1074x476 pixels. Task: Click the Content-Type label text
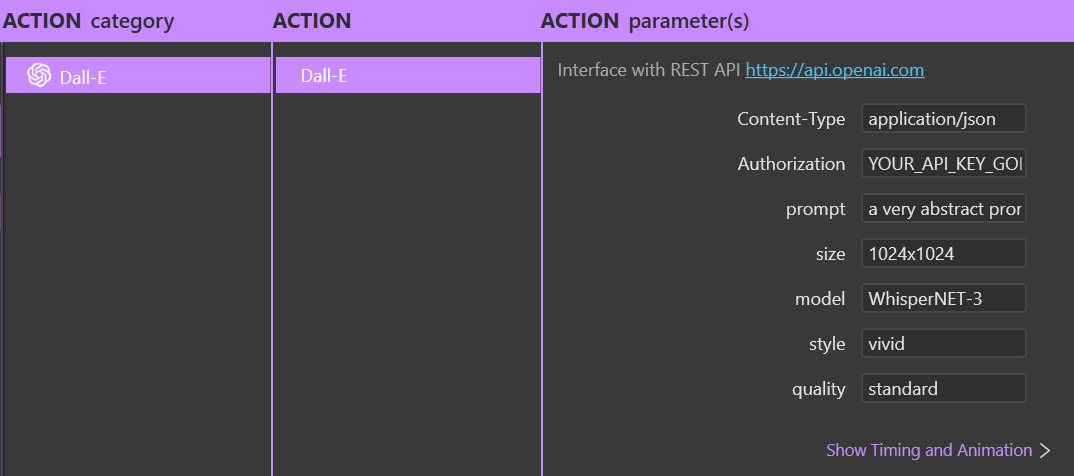click(x=791, y=118)
